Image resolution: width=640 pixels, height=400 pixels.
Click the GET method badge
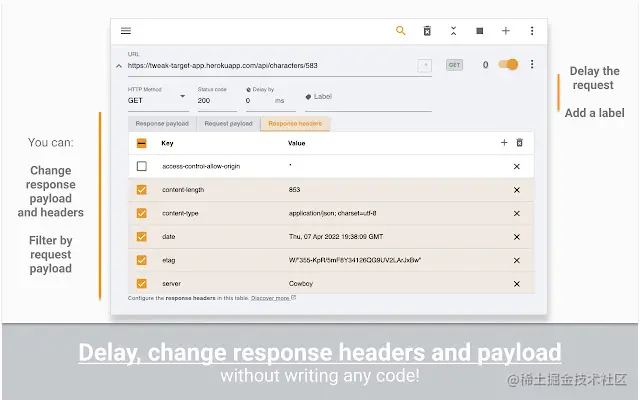coord(454,65)
